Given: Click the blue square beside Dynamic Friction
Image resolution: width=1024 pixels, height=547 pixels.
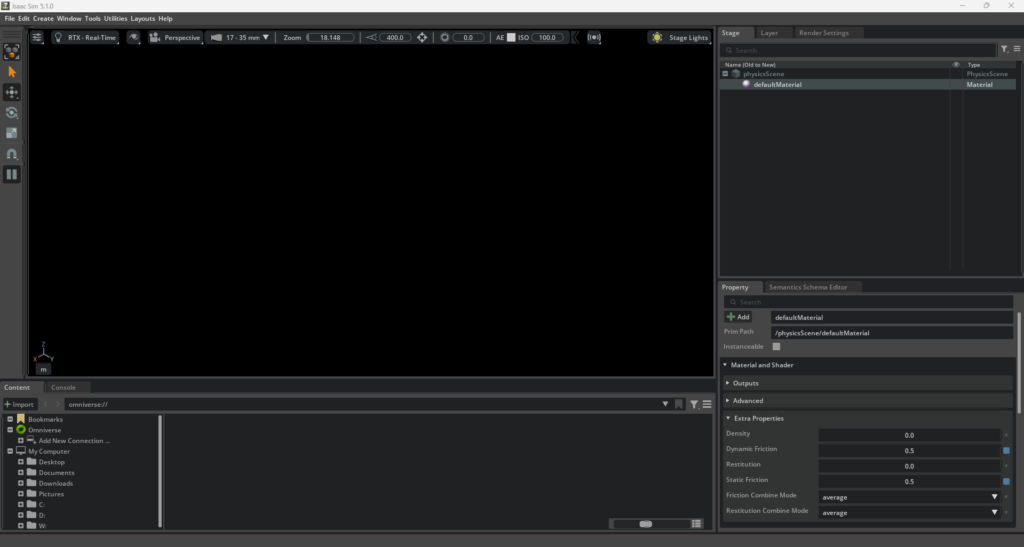Looking at the screenshot, I should (x=1006, y=451).
